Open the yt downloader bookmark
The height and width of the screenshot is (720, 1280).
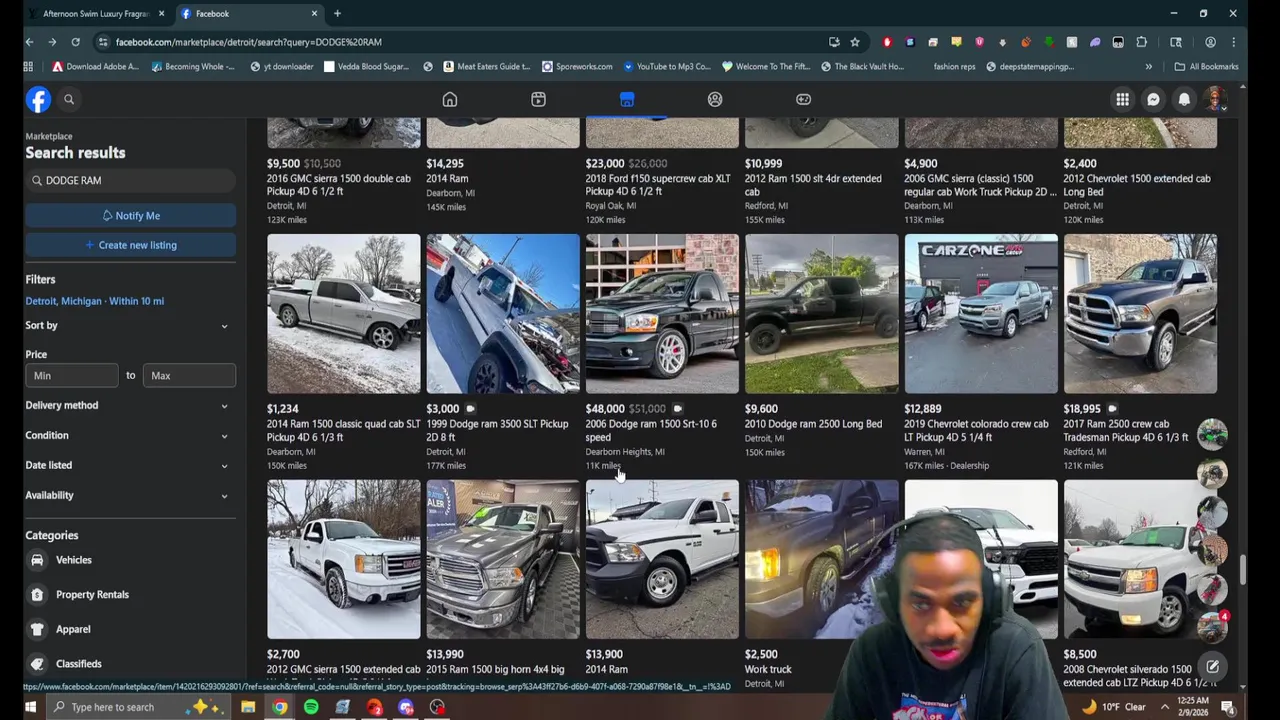pyautogui.click(x=282, y=66)
